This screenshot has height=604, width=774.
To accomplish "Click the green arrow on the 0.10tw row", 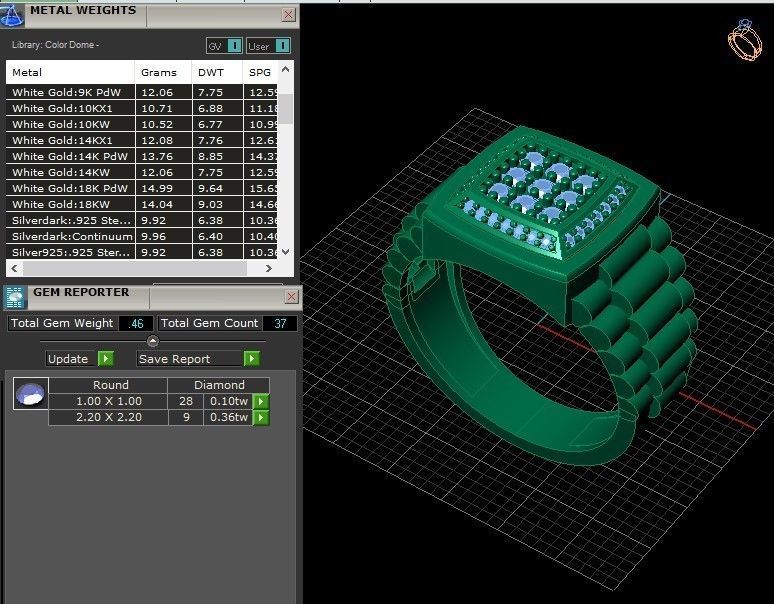I will click(x=261, y=401).
